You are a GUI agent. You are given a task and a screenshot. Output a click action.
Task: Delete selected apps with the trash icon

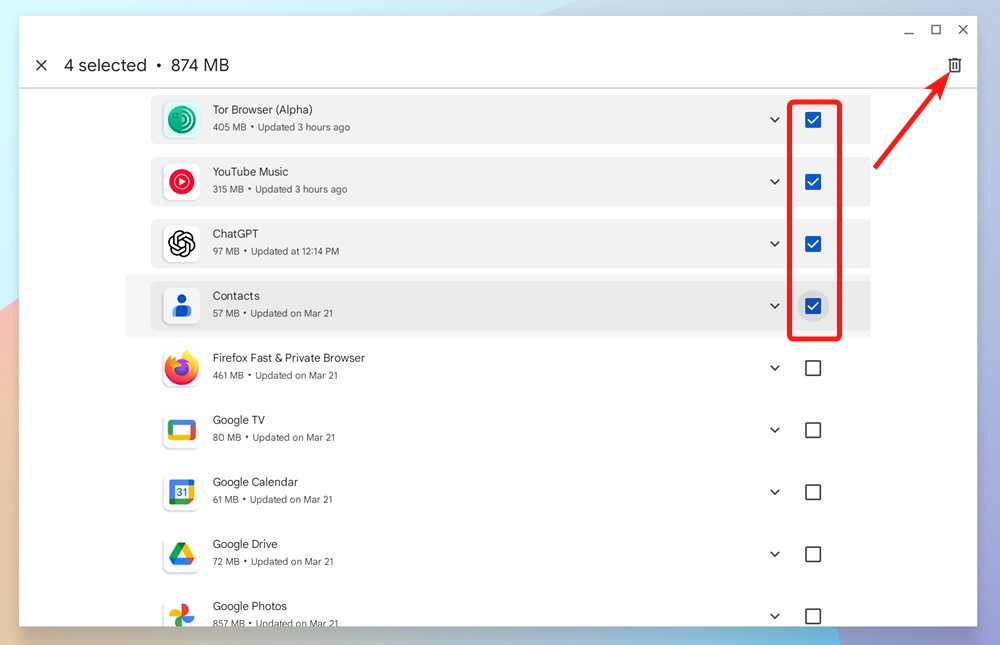[953, 64]
